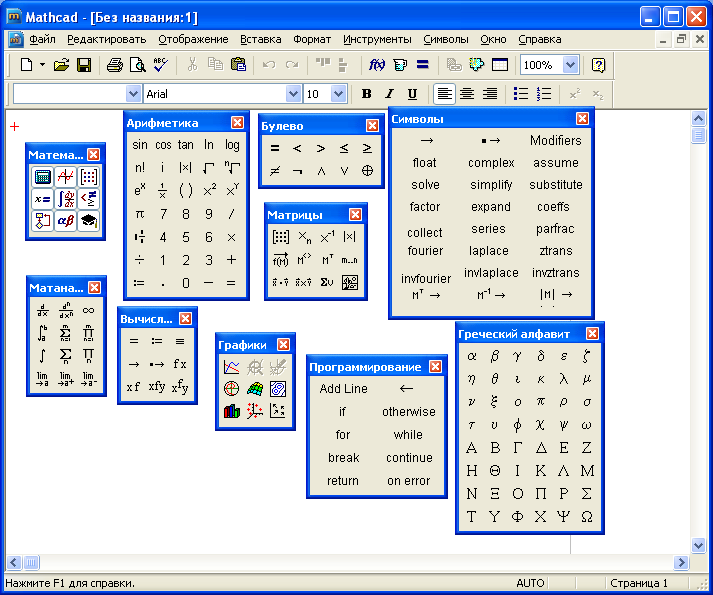This screenshot has height=595, width=713.
Task: Open the font size 10 dropdown
Action: (x=338, y=94)
